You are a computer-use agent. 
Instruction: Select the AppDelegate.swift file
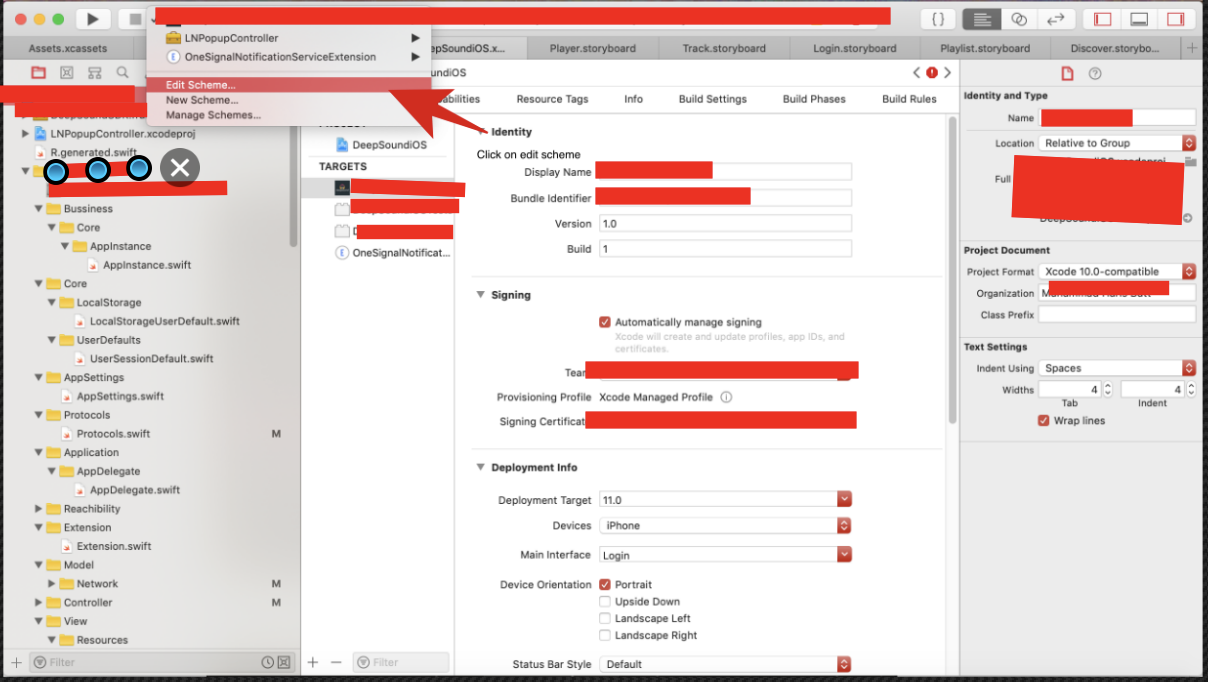(x=135, y=490)
